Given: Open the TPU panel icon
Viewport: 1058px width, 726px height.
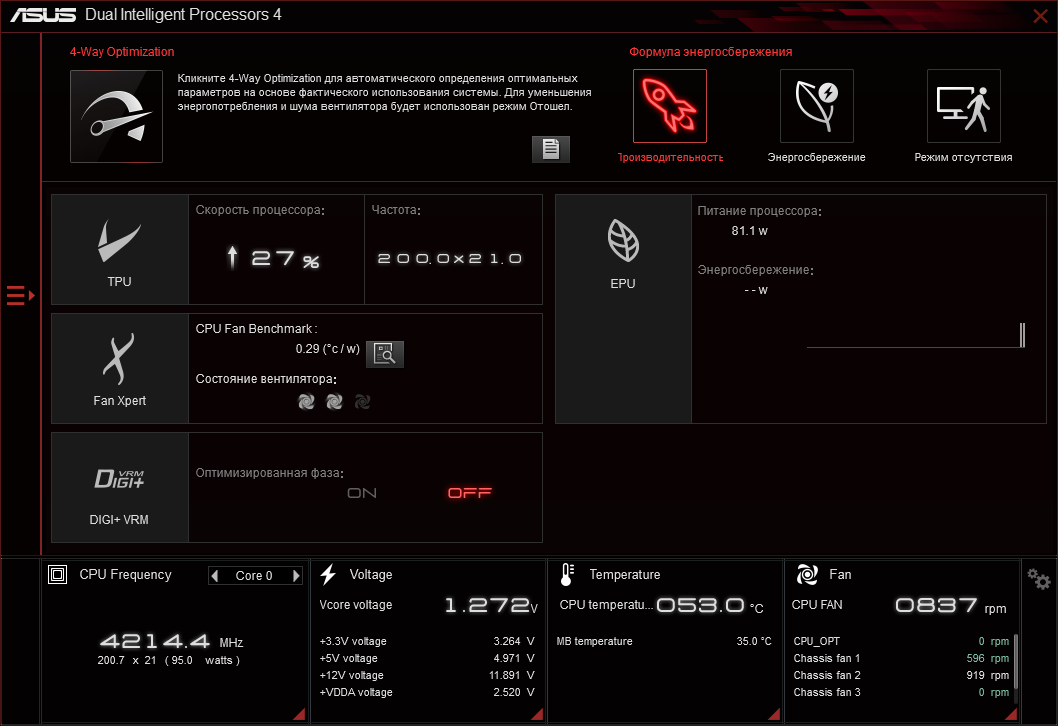Looking at the screenshot, I should click(119, 242).
